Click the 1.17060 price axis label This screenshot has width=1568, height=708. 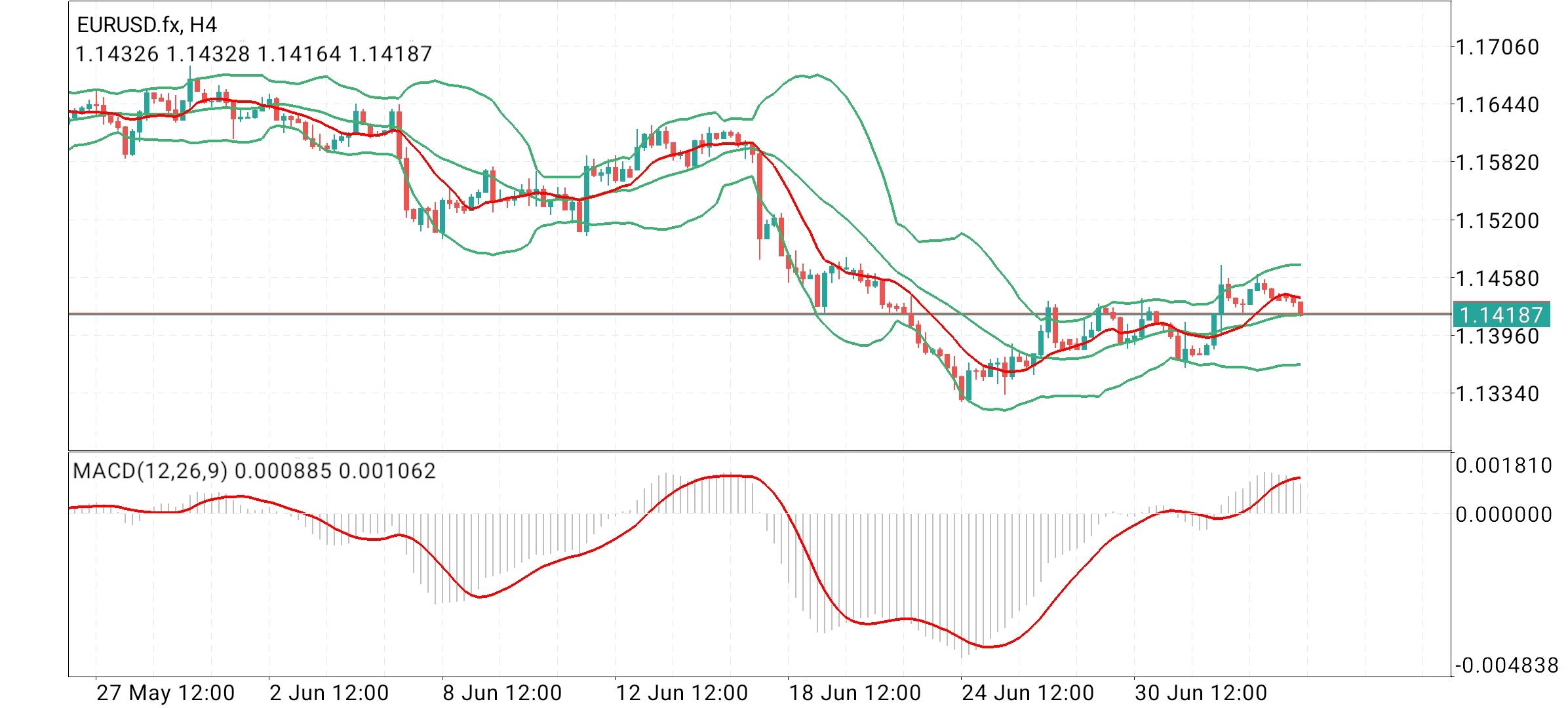1497,47
